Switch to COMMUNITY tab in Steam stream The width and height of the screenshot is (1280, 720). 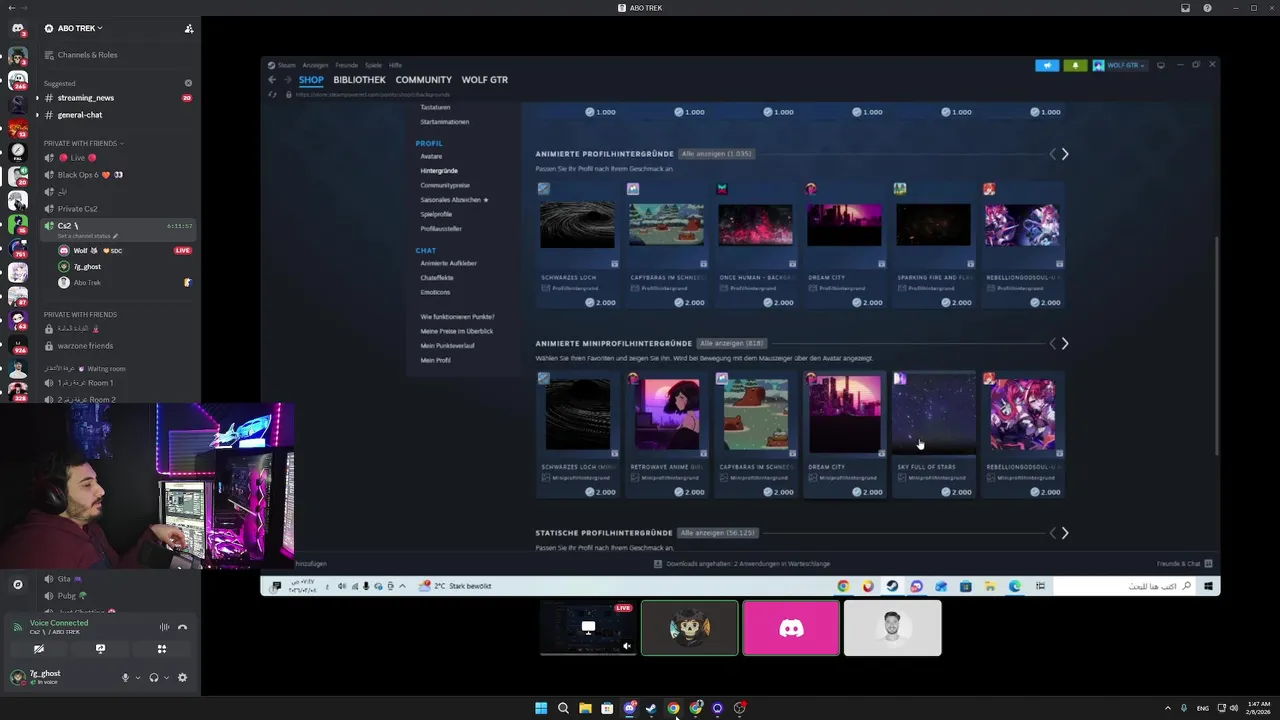423,80
